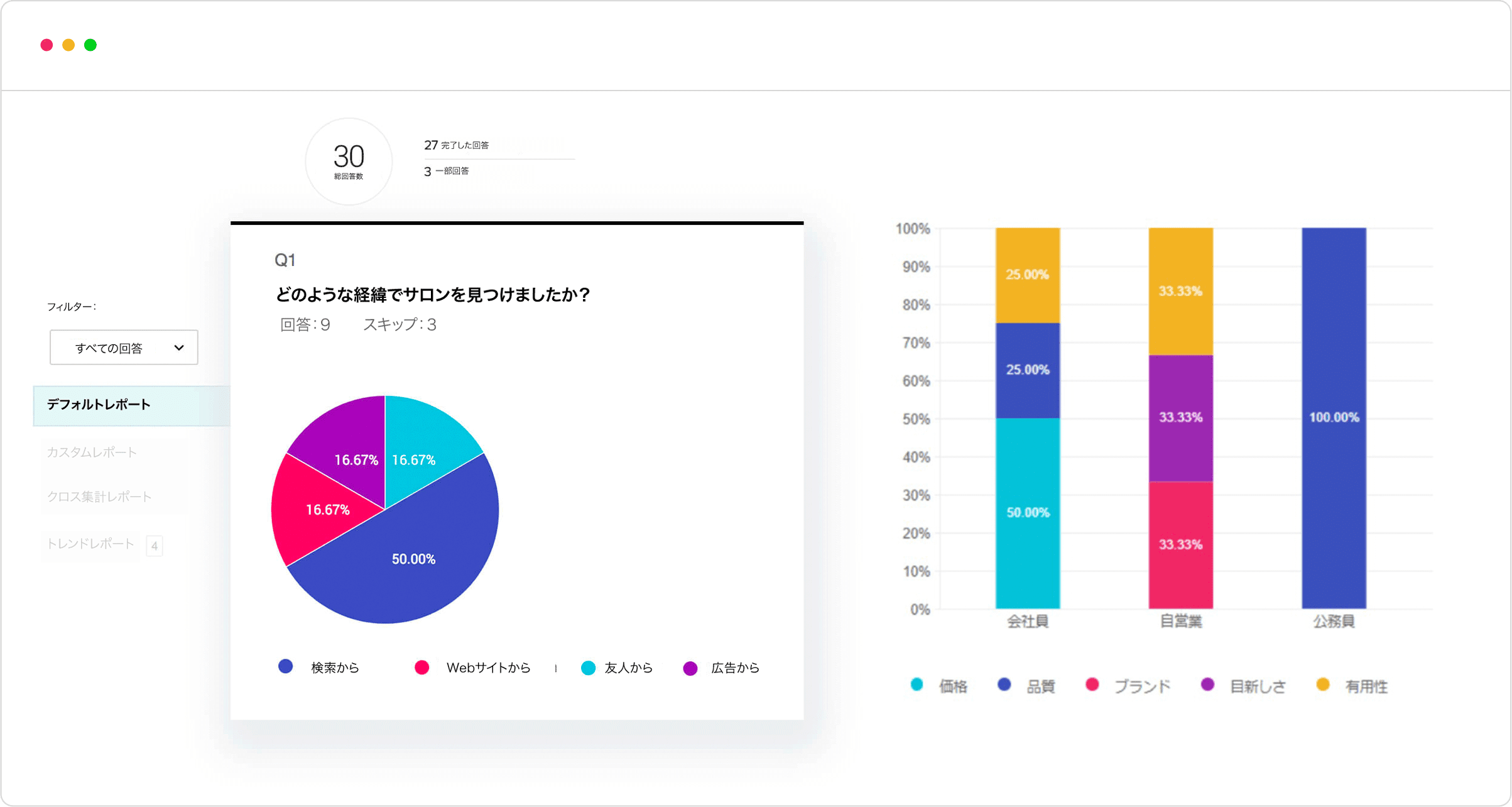This screenshot has height=807, width=1512.
Task: Toggle the 友人から legend marker
Action: (589, 668)
